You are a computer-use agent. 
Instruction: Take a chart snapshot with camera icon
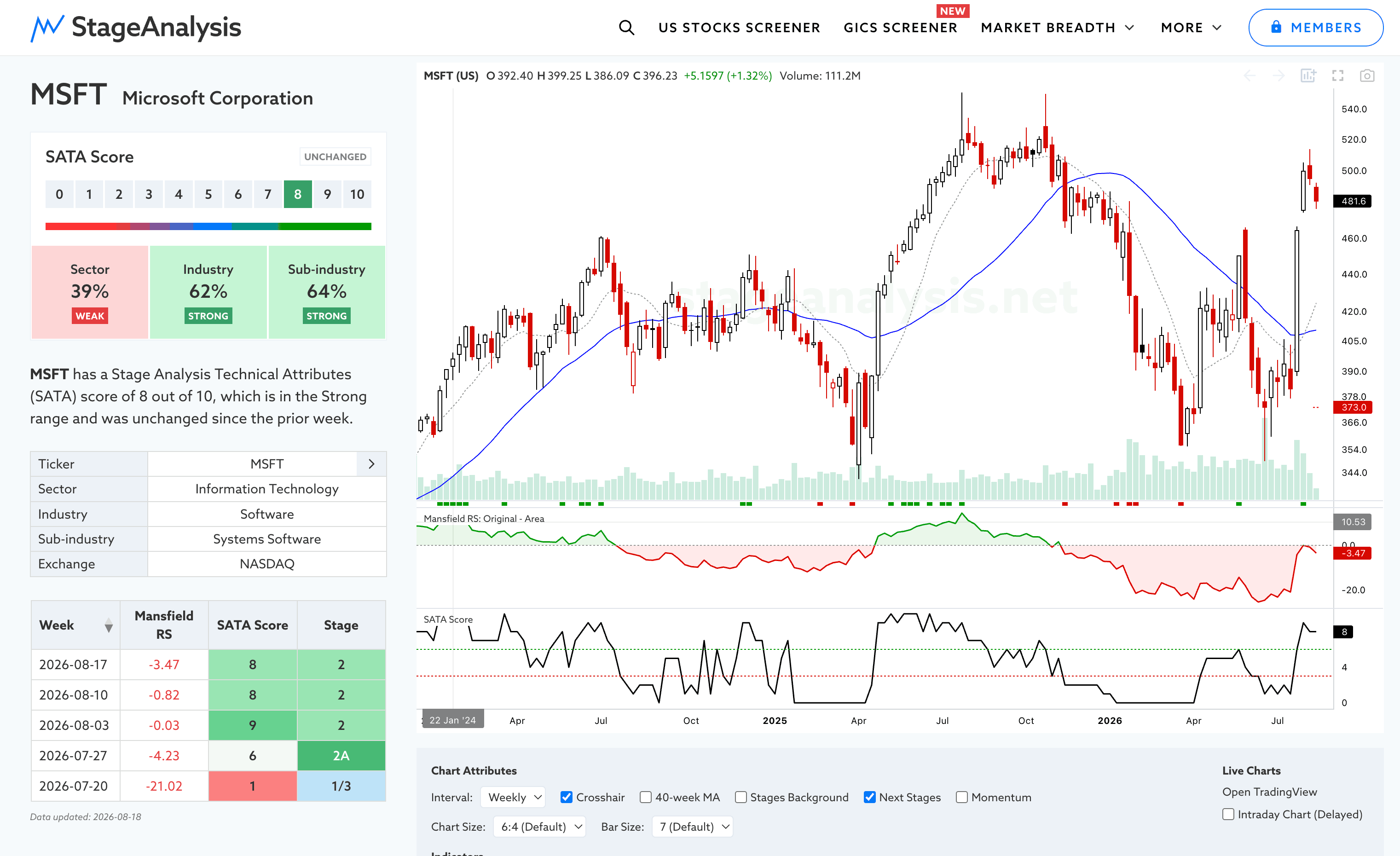click(x=1367, y=75)
